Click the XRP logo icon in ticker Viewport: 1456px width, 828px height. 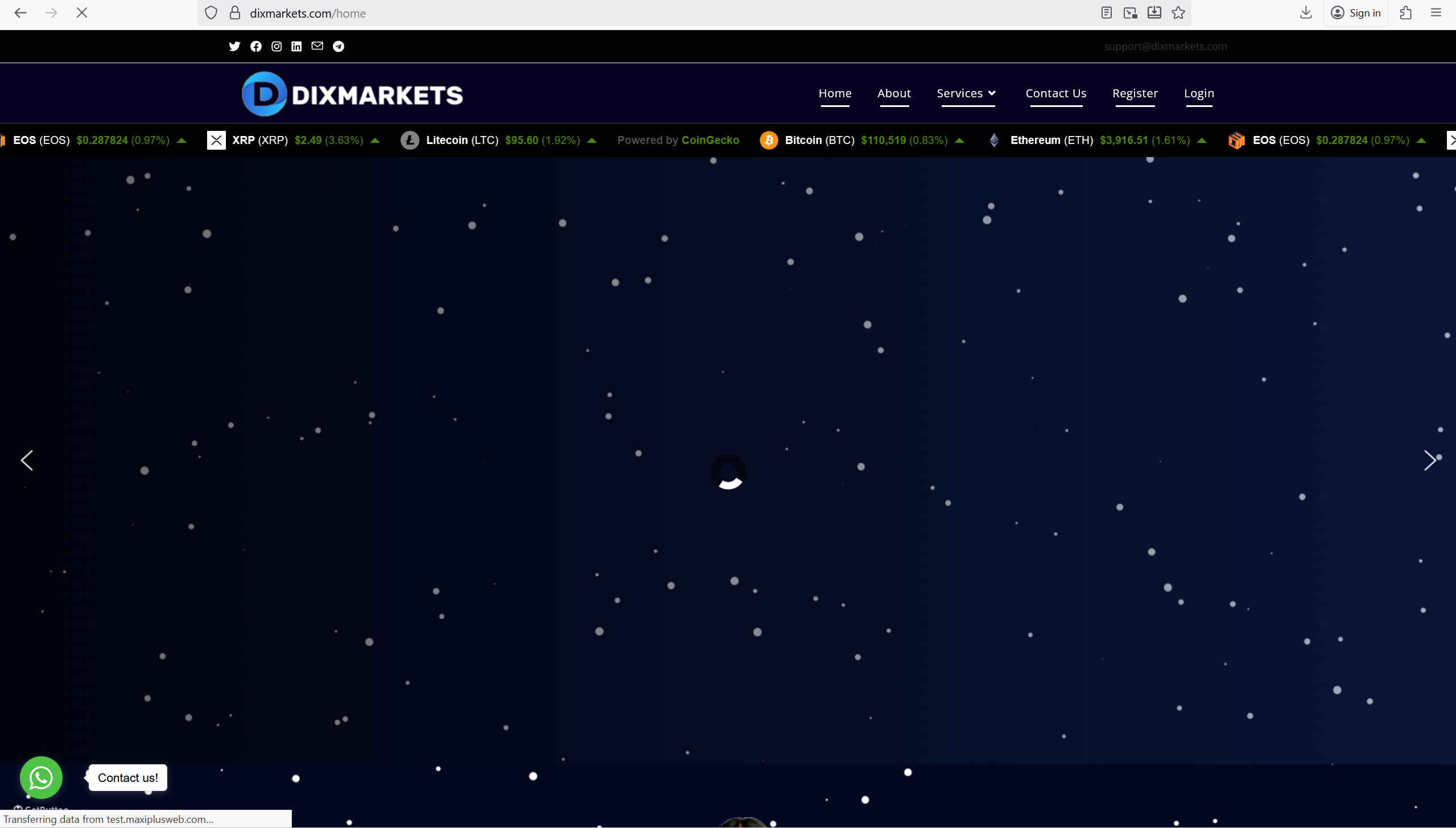[216, 140]
